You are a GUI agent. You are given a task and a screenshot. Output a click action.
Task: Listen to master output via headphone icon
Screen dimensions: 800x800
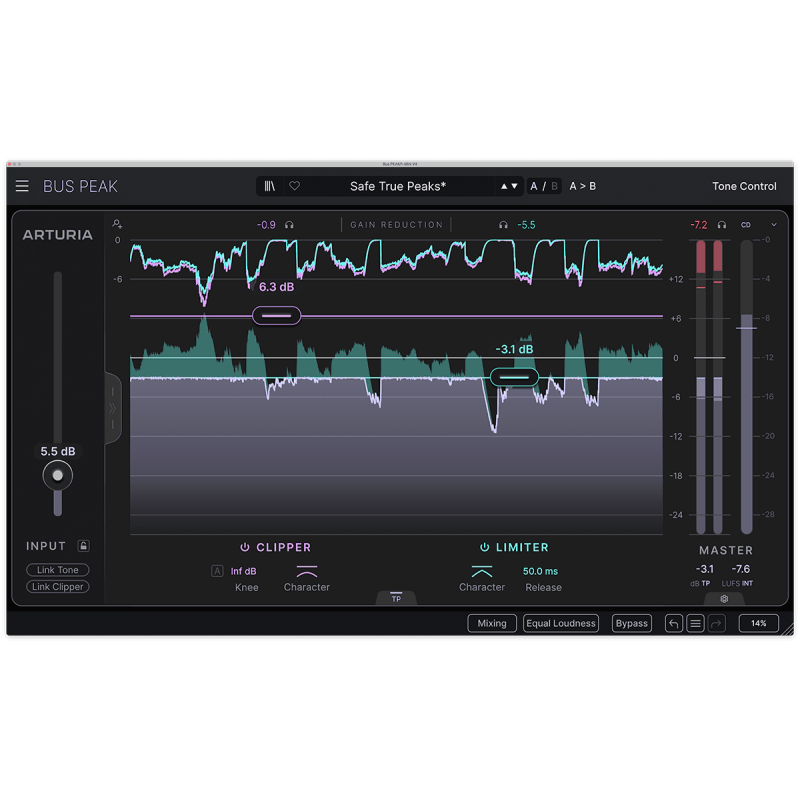click(x=721, y=225)
